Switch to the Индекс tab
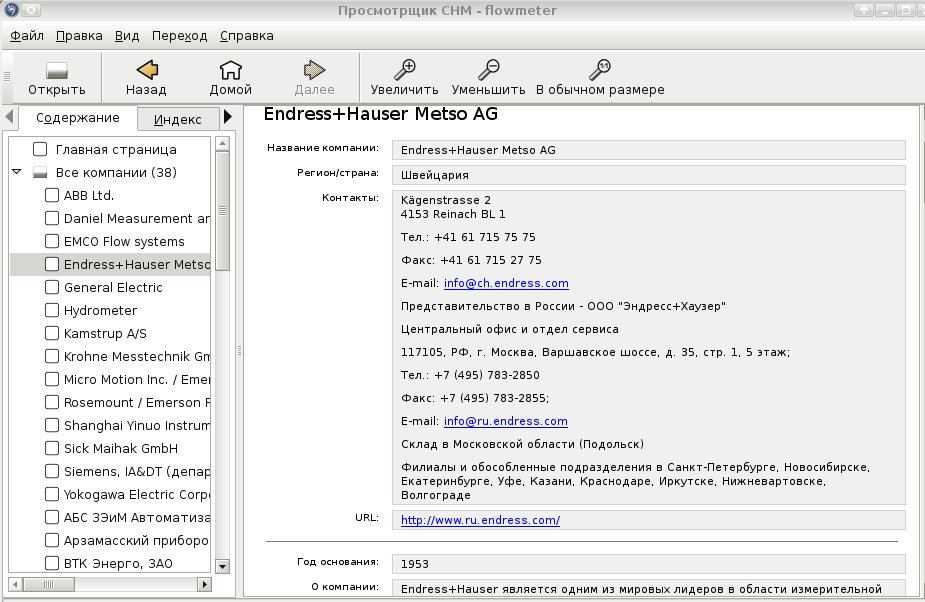This screenshot has height=602, width=925. click(178, 119)
